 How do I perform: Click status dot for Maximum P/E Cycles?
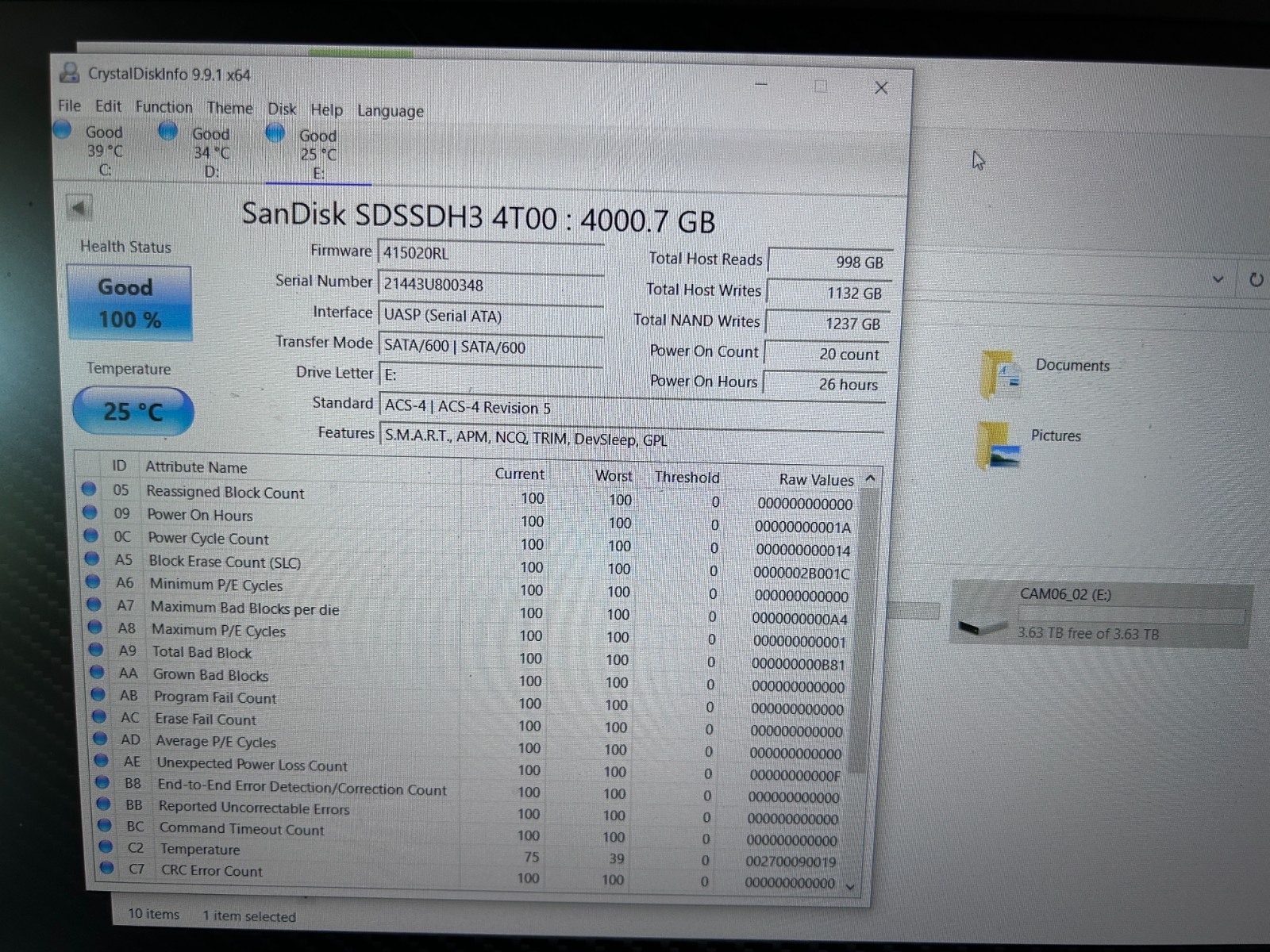click(95, 627)
